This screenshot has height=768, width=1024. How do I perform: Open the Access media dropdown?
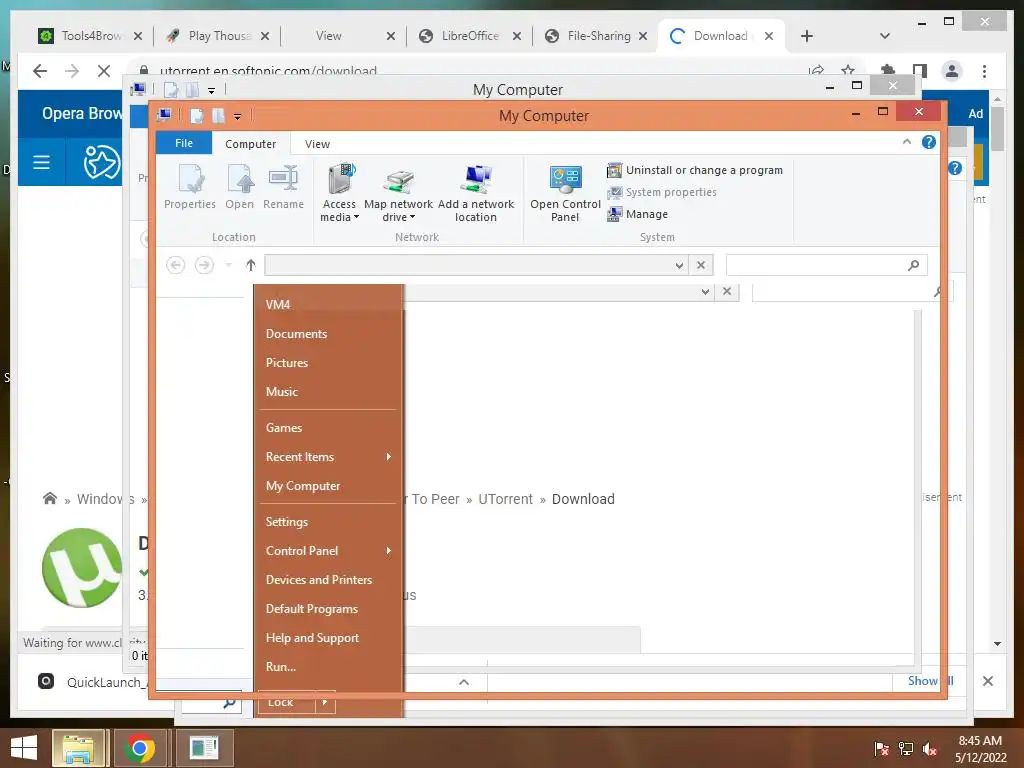340,193
